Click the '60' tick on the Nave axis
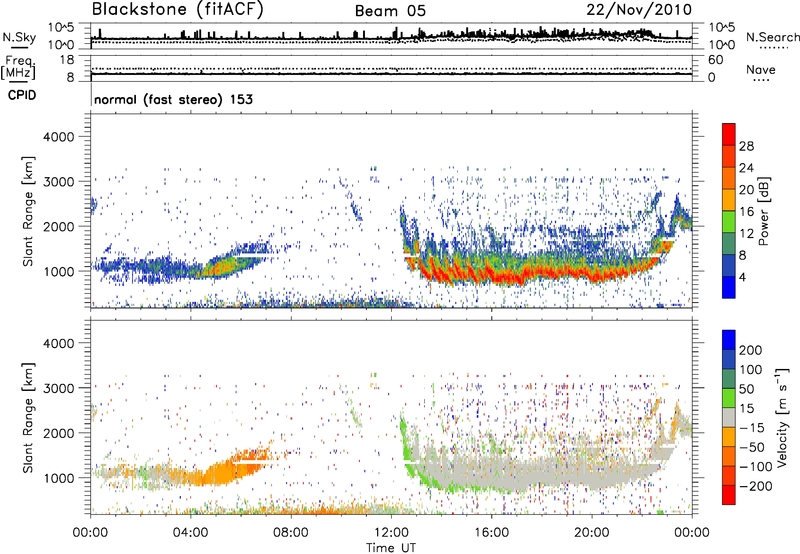Image resolution: width=800 pixels, height=554 pixels. pyautogui.click(x=715, y=60)
